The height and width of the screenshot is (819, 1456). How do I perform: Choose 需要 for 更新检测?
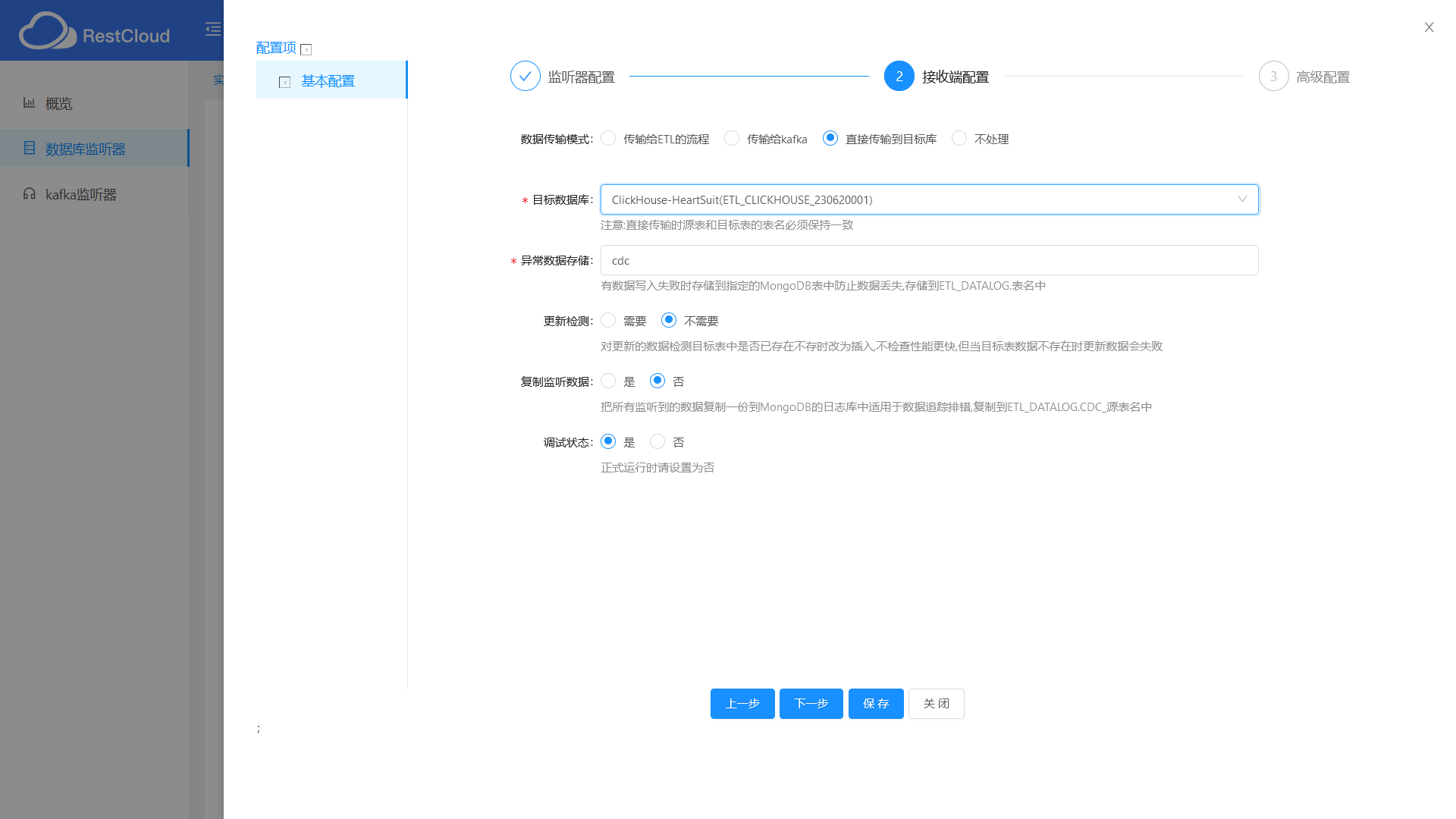point(608,320)
